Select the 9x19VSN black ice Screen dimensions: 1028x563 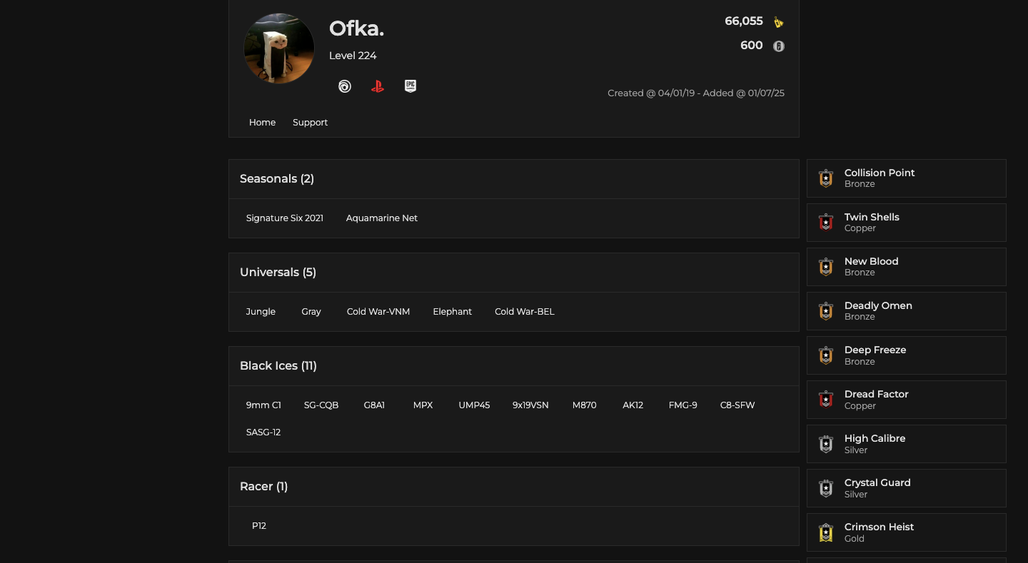pyautogui.click(x=530, y=405)
